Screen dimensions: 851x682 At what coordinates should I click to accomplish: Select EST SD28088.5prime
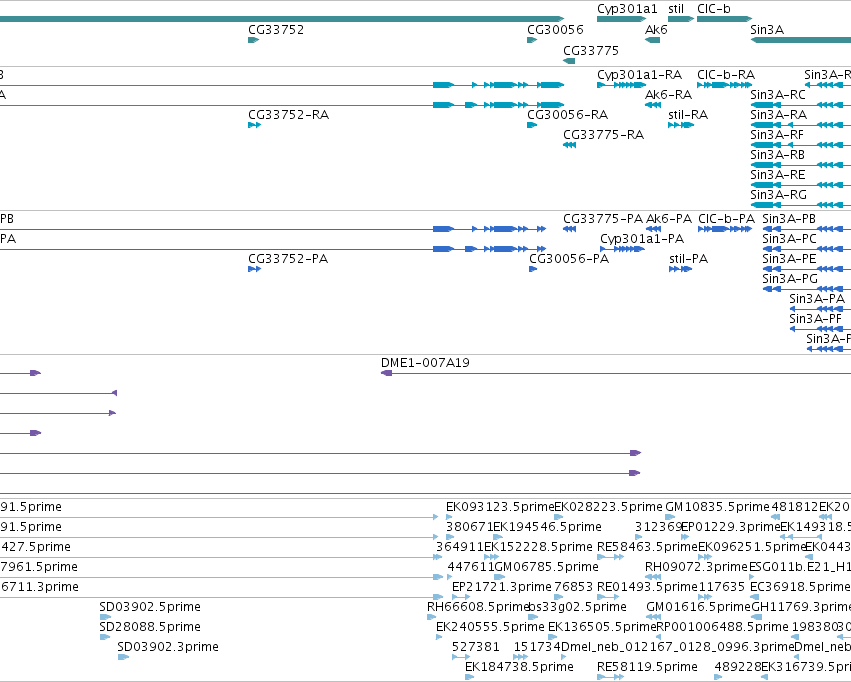tap(105, 637)
